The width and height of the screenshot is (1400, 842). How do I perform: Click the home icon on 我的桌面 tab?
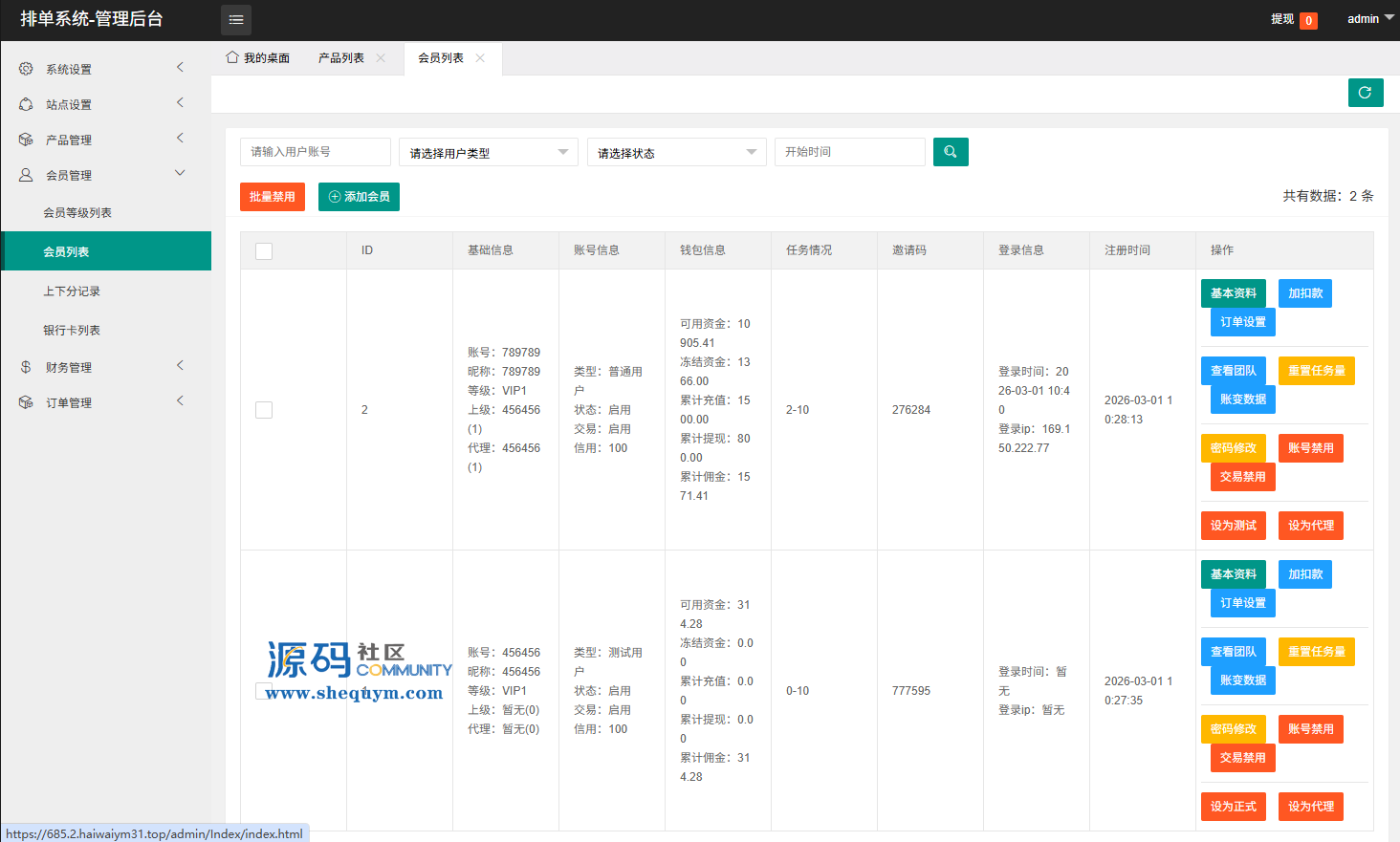(x=232, y=57)
